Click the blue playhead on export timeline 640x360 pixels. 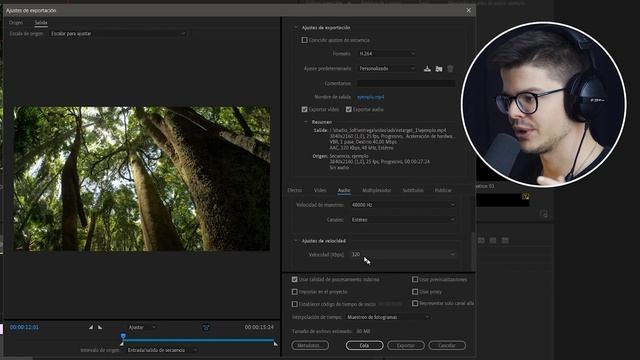(123, 336)
